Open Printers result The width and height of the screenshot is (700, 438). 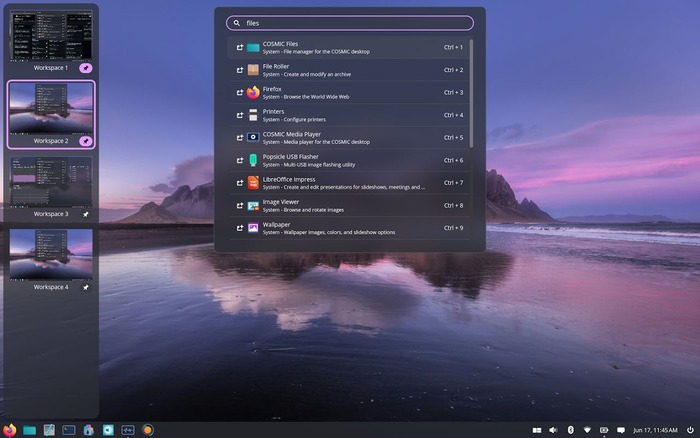pyautogui.click(x=350, y=115)
